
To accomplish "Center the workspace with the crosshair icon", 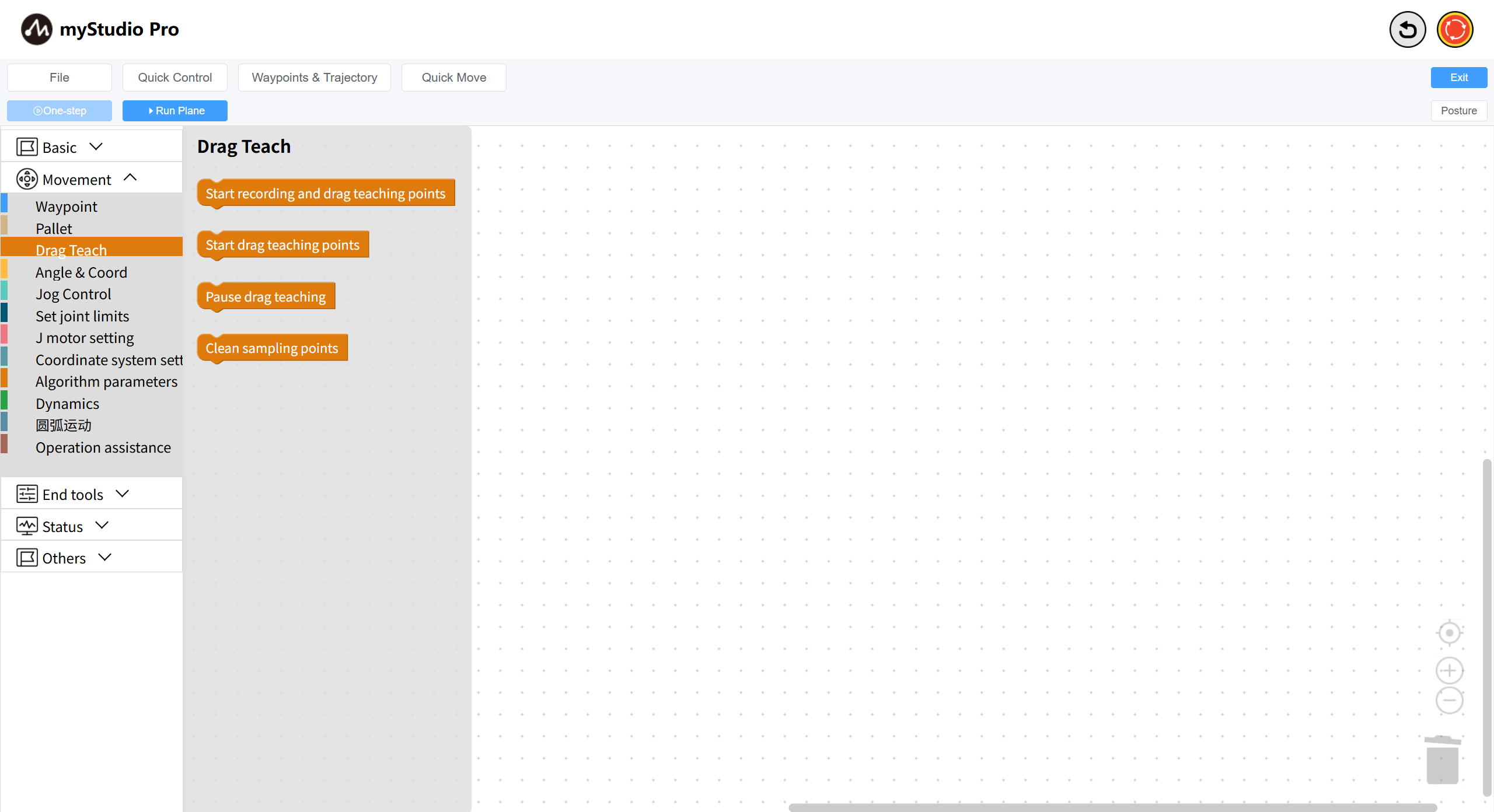I will (x=1449, y=633).
